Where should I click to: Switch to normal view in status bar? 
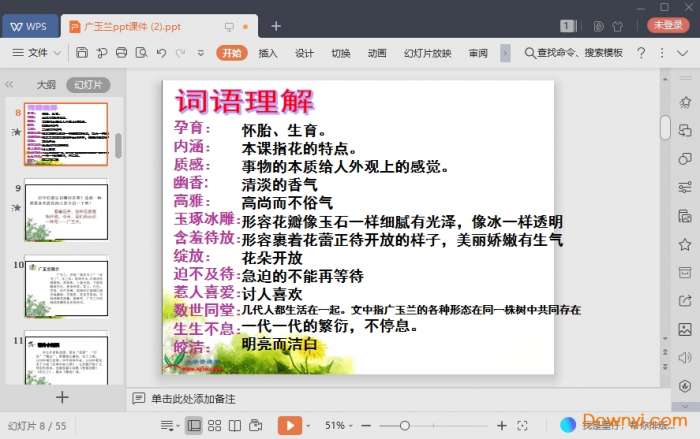(193, 426)
